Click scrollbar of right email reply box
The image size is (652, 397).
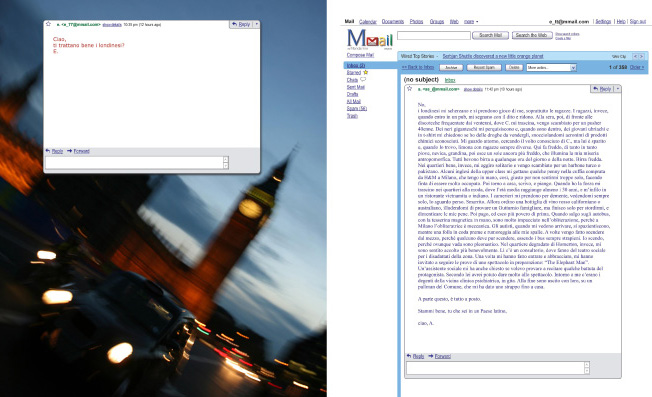(587, 368)
